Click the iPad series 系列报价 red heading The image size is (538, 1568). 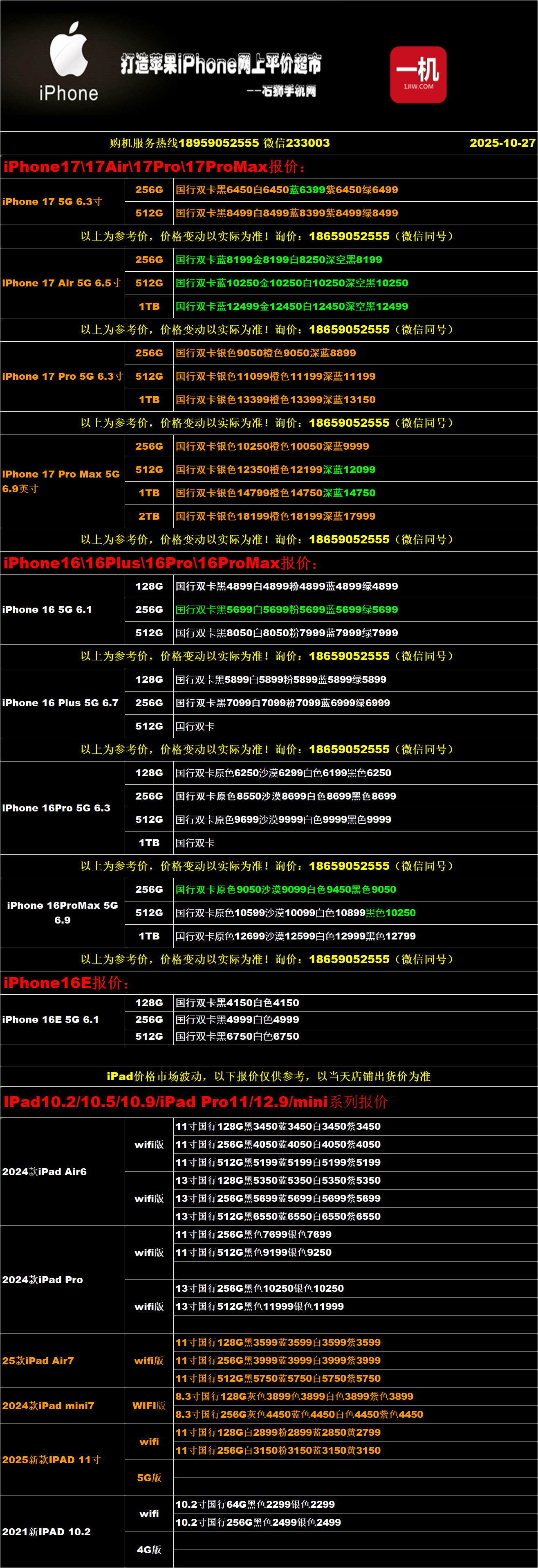click(x=195, y=1102)
